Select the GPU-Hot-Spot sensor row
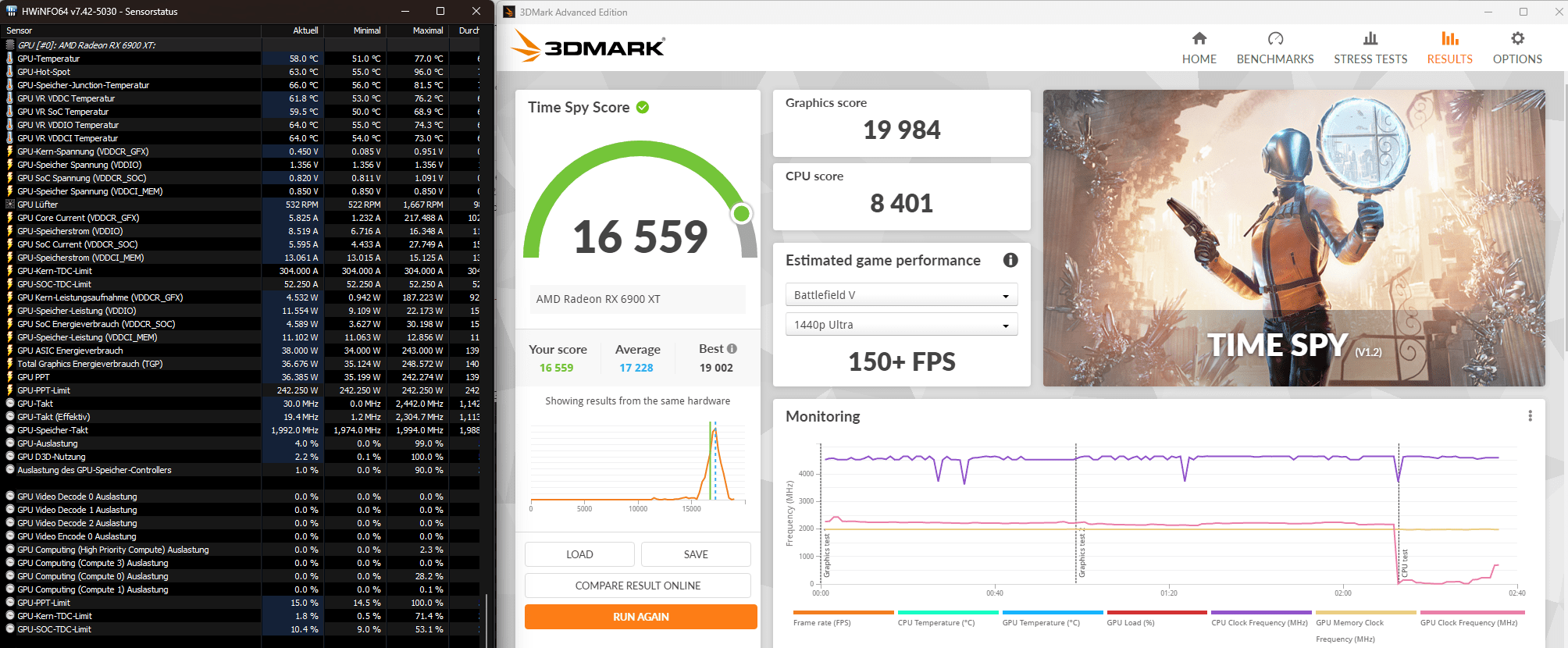This screenshot has width=1568, height=648. click(x=240, y=72)
